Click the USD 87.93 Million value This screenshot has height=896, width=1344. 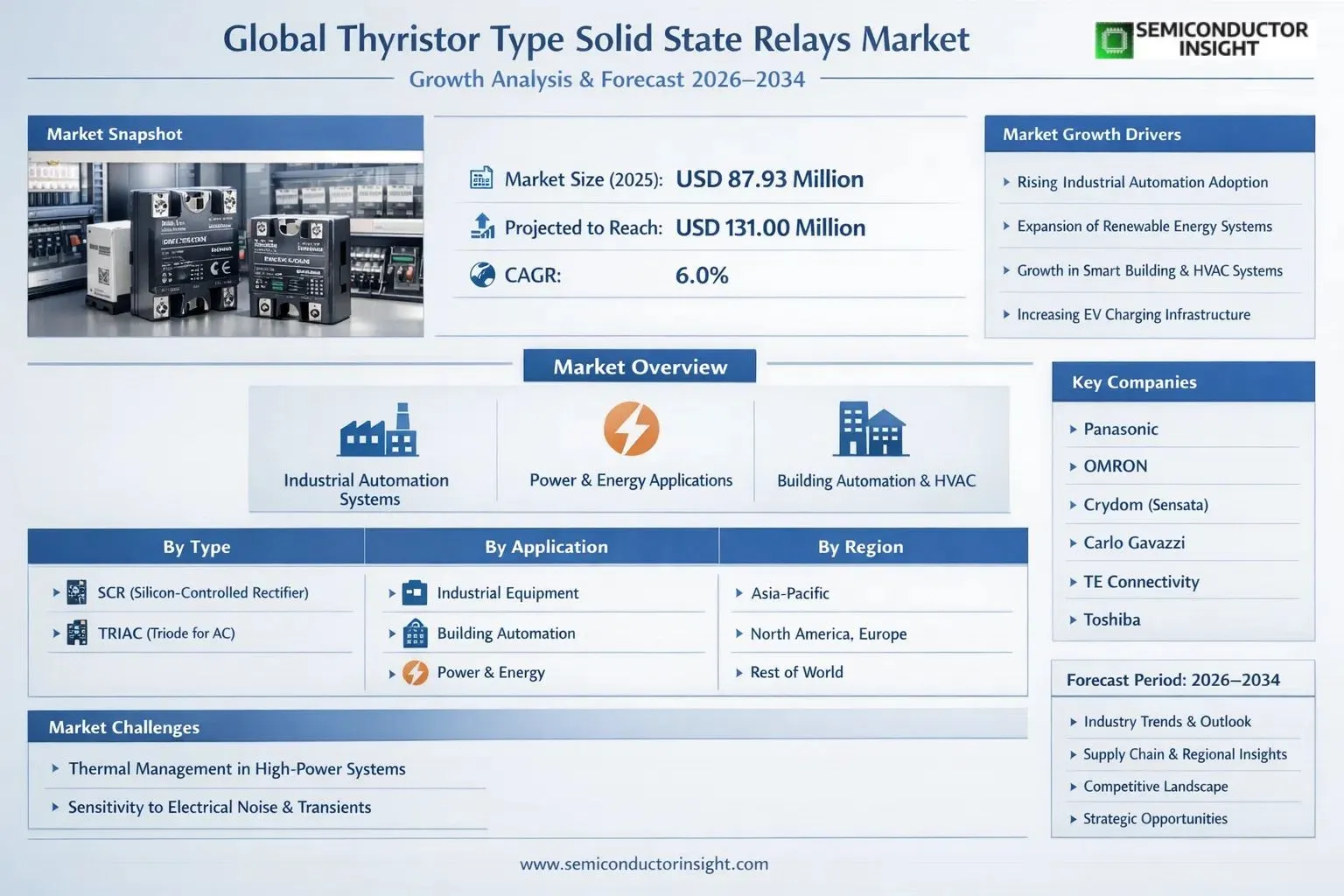(x=770, y=178)
